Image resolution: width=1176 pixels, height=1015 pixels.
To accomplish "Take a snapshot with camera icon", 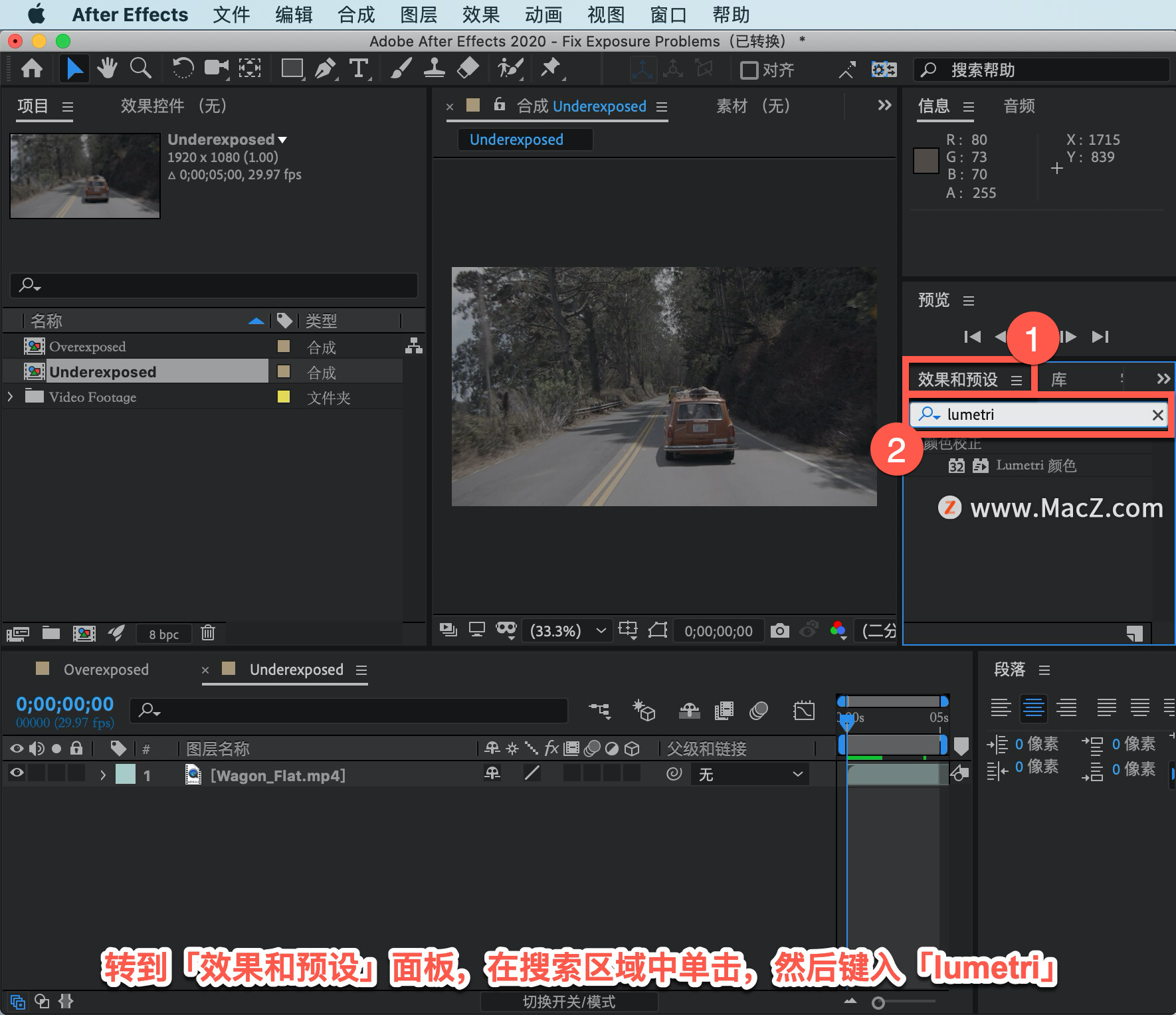I will [x=780, y=630].
